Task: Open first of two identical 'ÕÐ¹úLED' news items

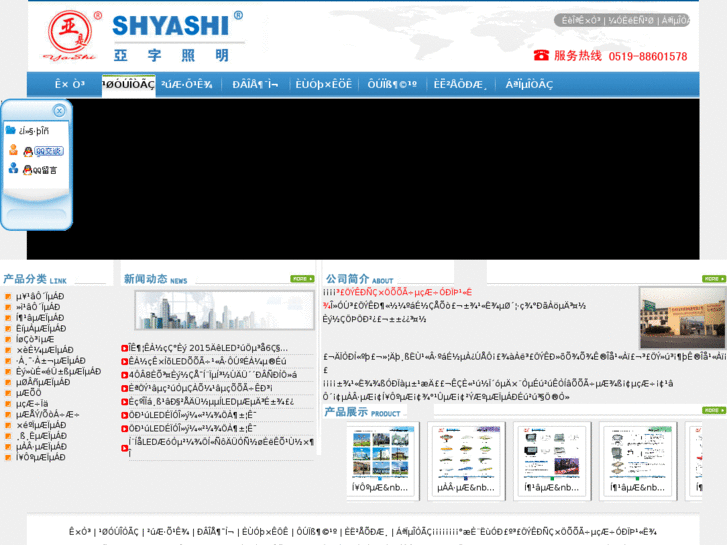Action: pos(192,415)
